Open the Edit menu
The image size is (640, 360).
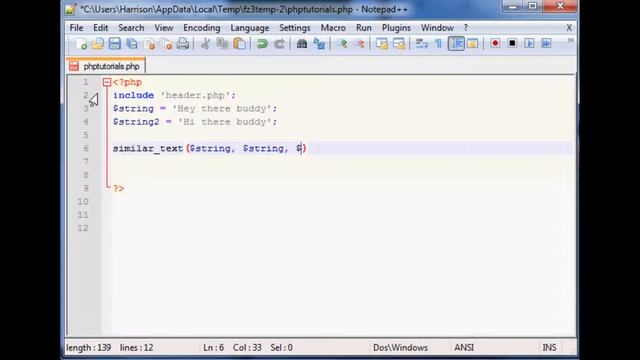pyautogui.click(x=100, y=28)
